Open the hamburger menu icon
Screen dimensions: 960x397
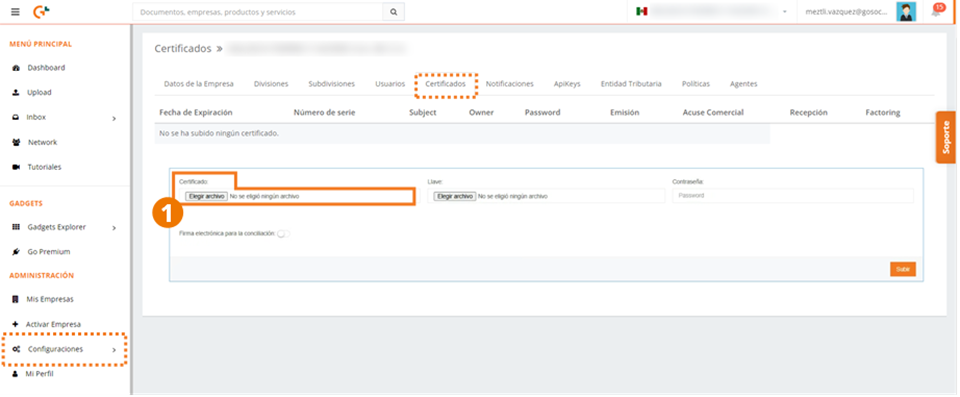(x=15, y=12)
